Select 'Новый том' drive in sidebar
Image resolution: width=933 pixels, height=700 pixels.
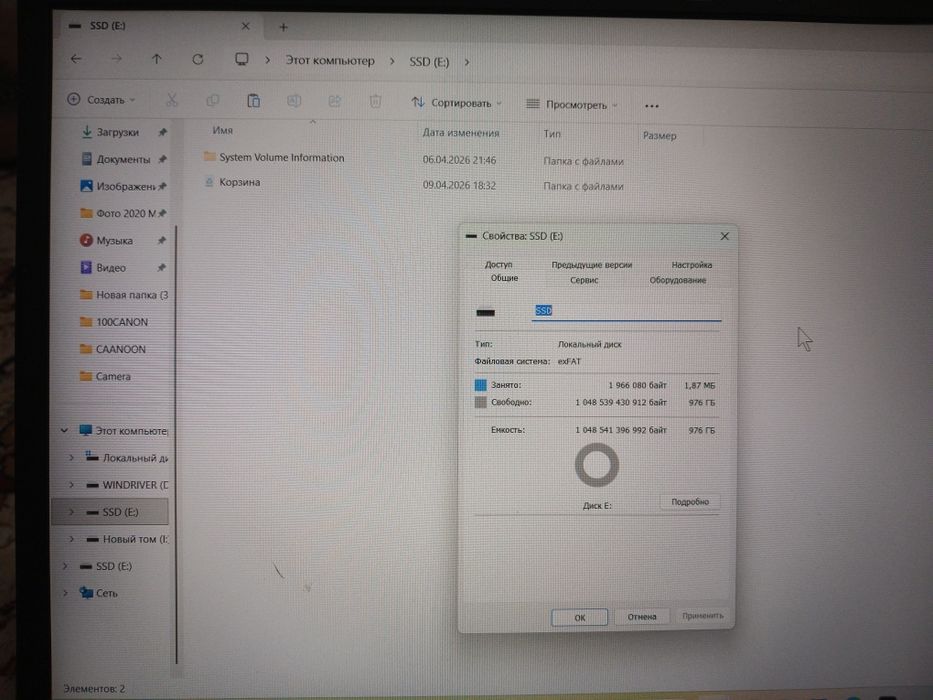pos(135,539)
